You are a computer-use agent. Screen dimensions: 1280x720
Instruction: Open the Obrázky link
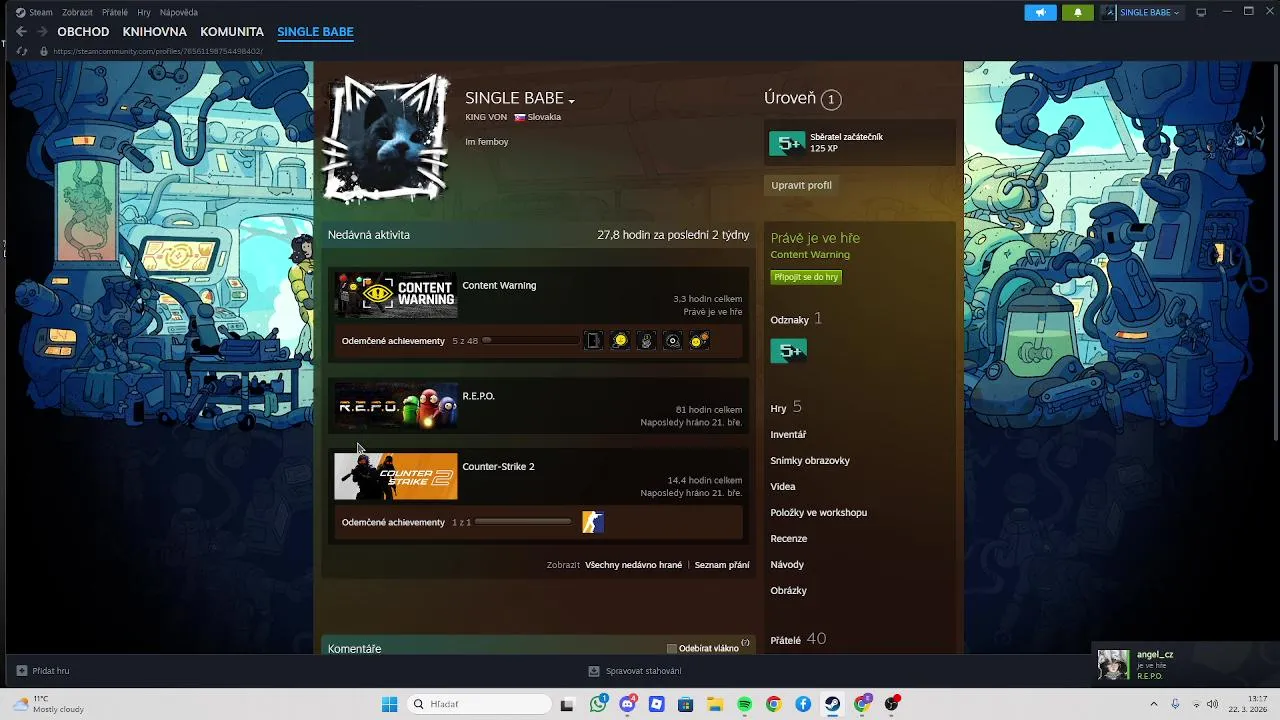(788, 591)
